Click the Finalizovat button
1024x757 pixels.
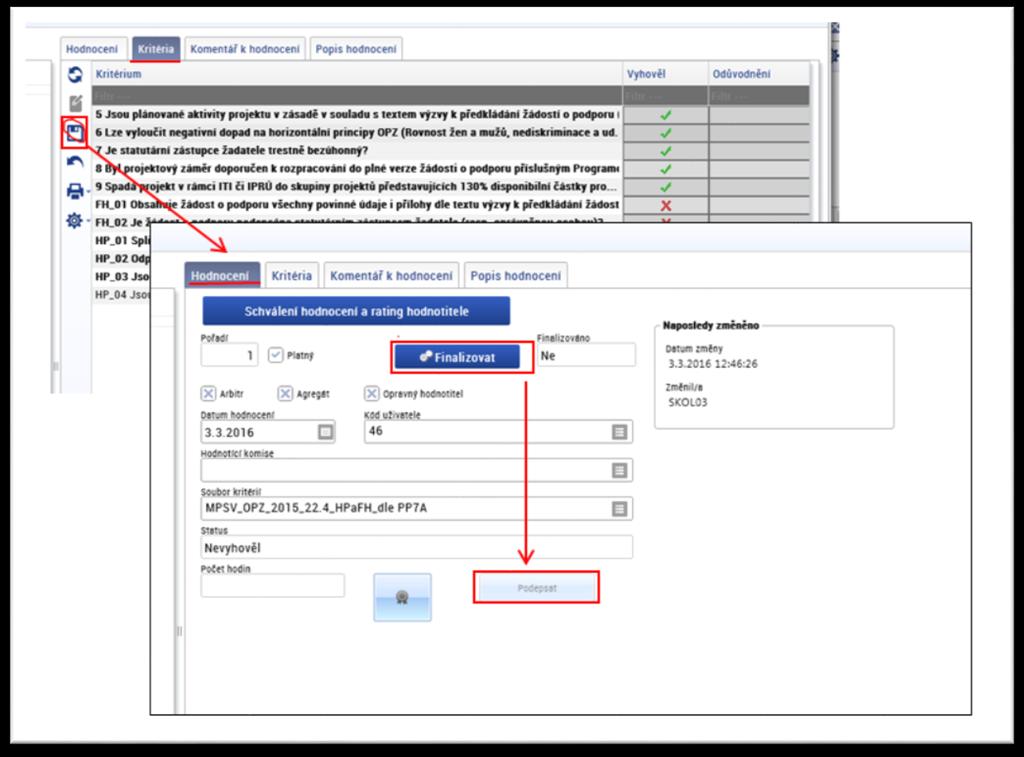[457, 357]
